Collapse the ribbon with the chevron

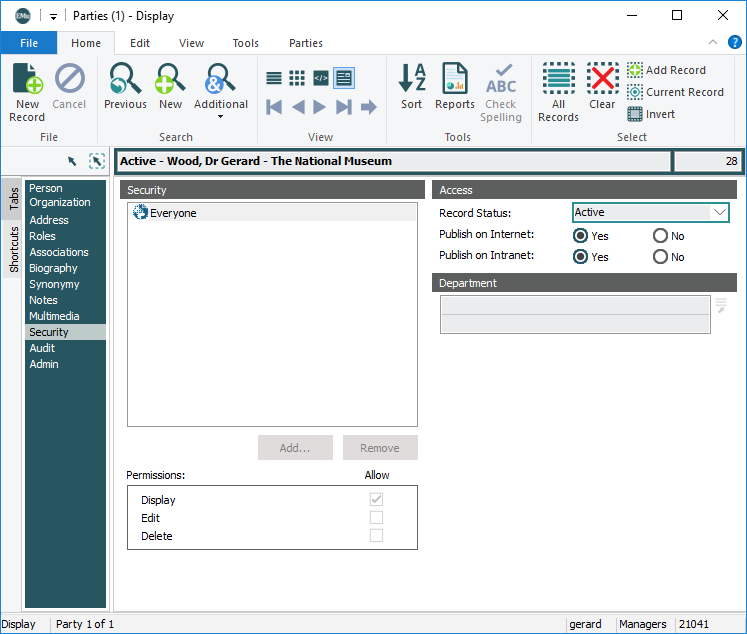713,43
